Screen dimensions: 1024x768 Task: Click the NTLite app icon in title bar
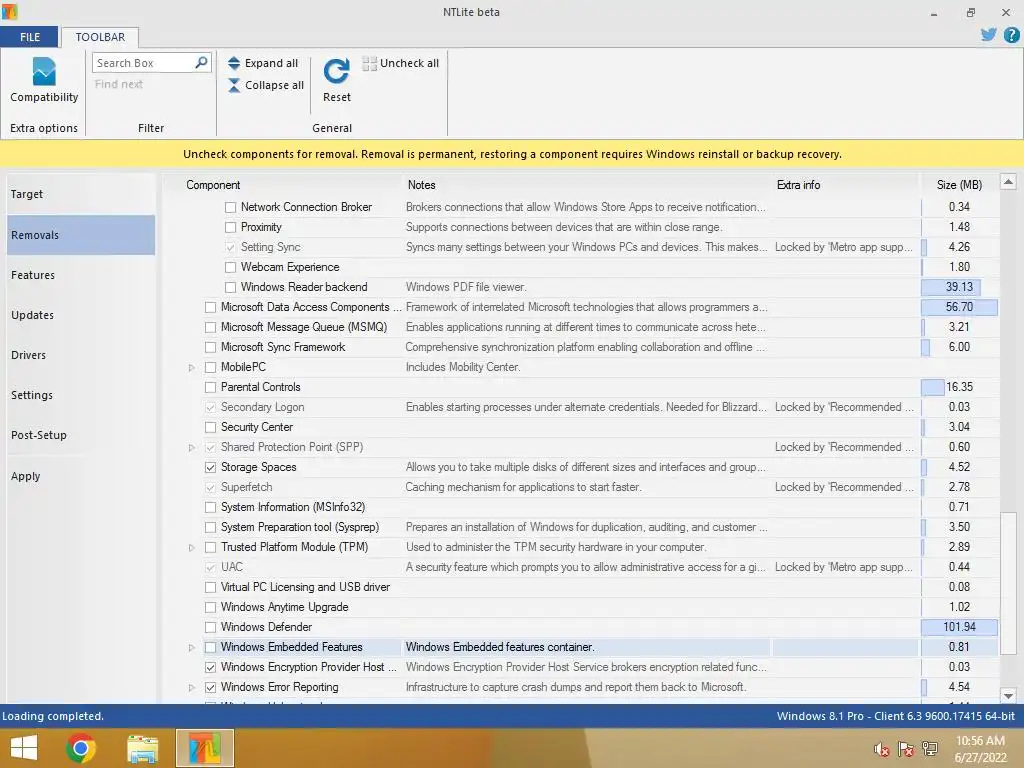pos(9,11)
